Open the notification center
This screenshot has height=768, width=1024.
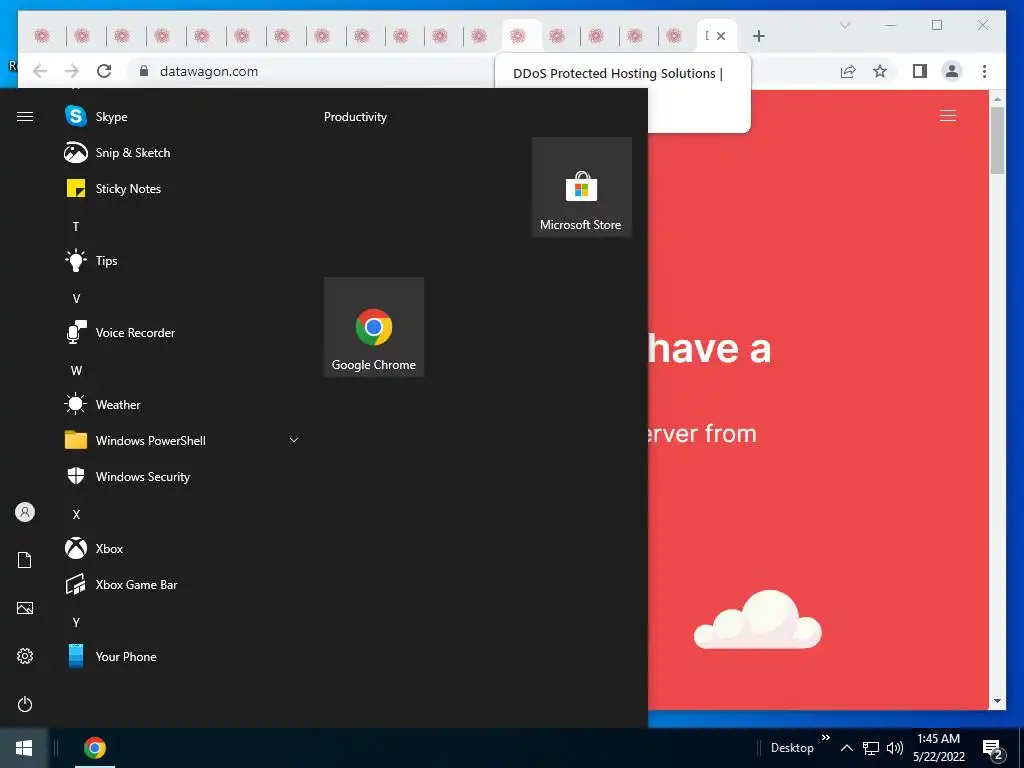(x=993, y=749)
